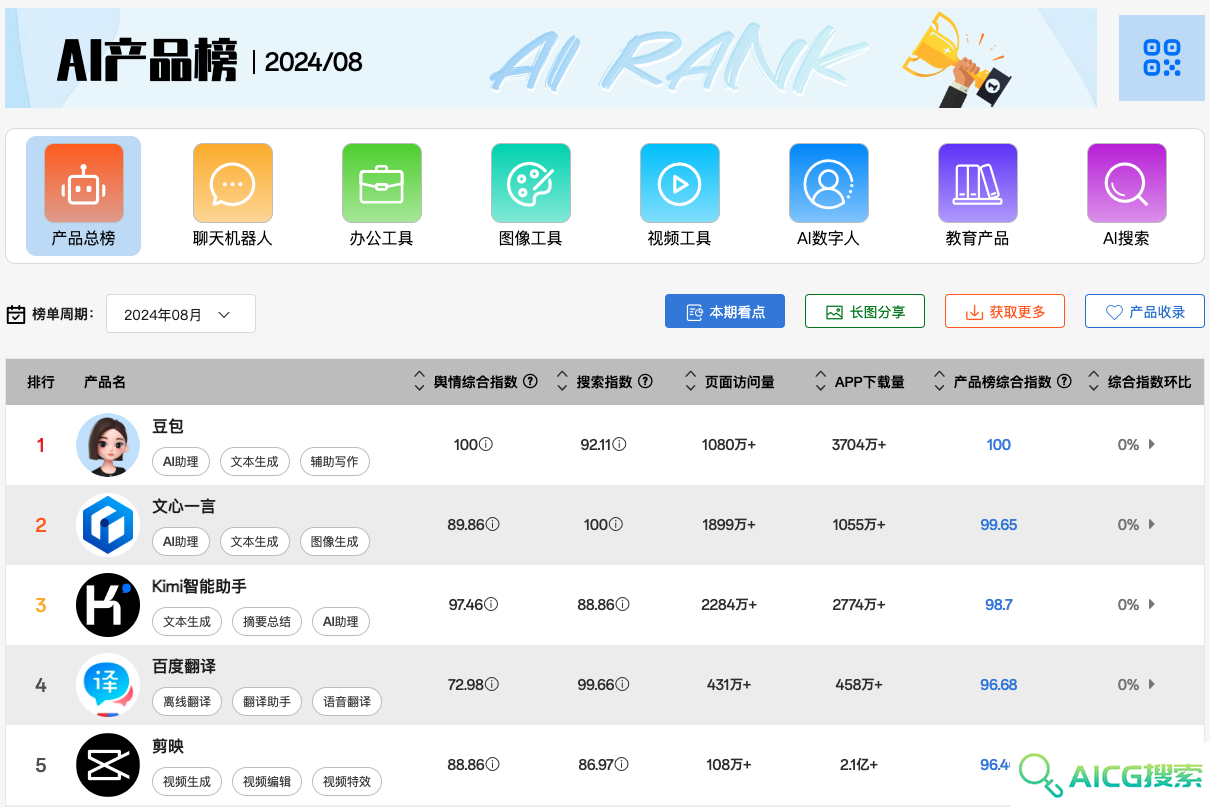Expand Kimi智能助手 row trend arrow

pyautogui.click(x=1152, y=604)
